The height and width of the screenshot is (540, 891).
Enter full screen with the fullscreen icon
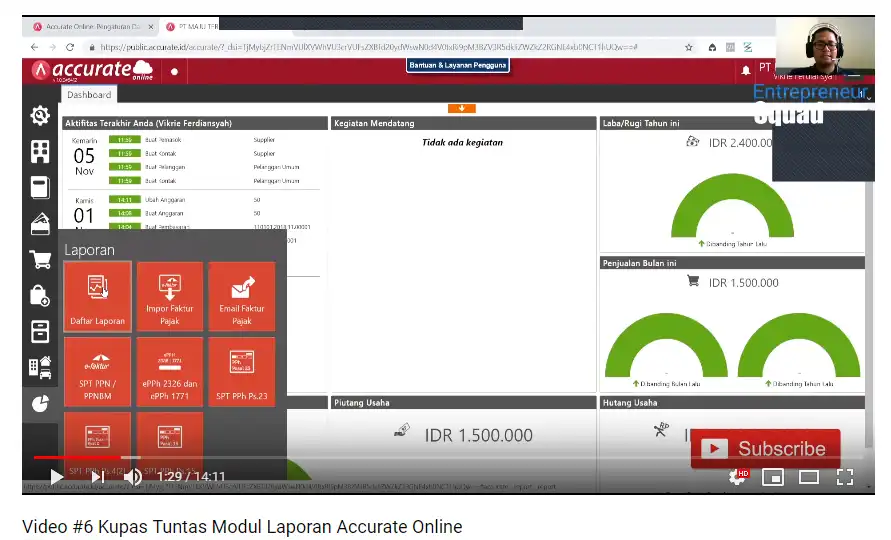(845, 477)
